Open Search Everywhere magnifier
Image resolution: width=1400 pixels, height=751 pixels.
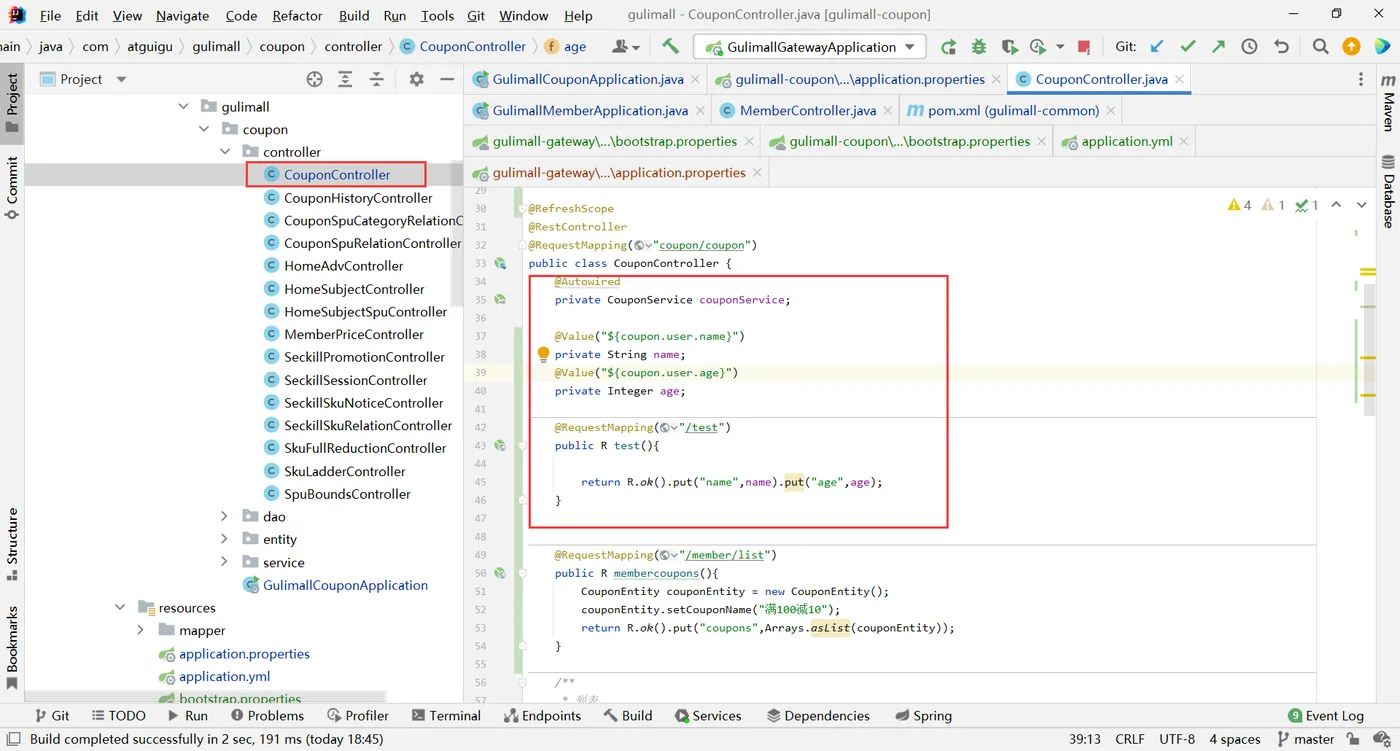point(1320,46)
